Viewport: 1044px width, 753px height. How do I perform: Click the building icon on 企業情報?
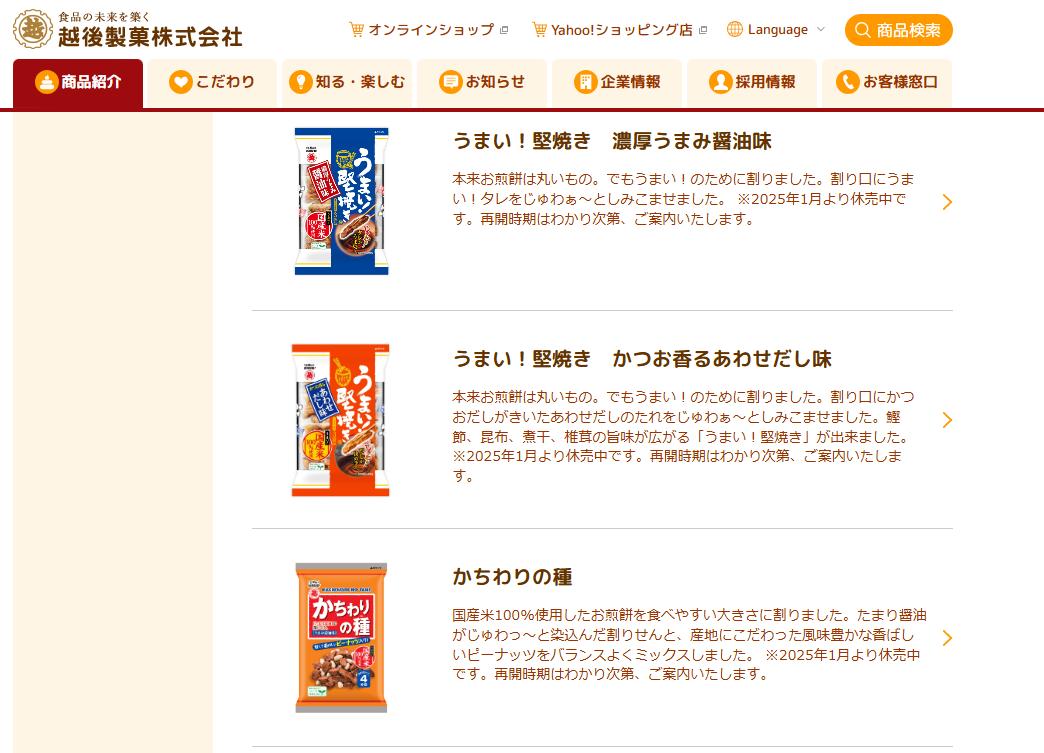pos(585,82)
